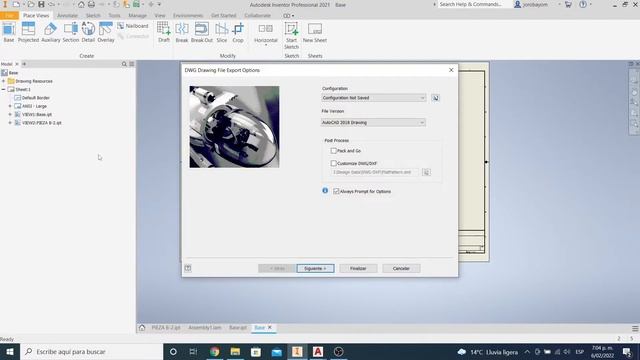Uncheck Always Prompt for Options
Image resolution: width=640 pixels, height=360 pixels.
coord(336,191)
